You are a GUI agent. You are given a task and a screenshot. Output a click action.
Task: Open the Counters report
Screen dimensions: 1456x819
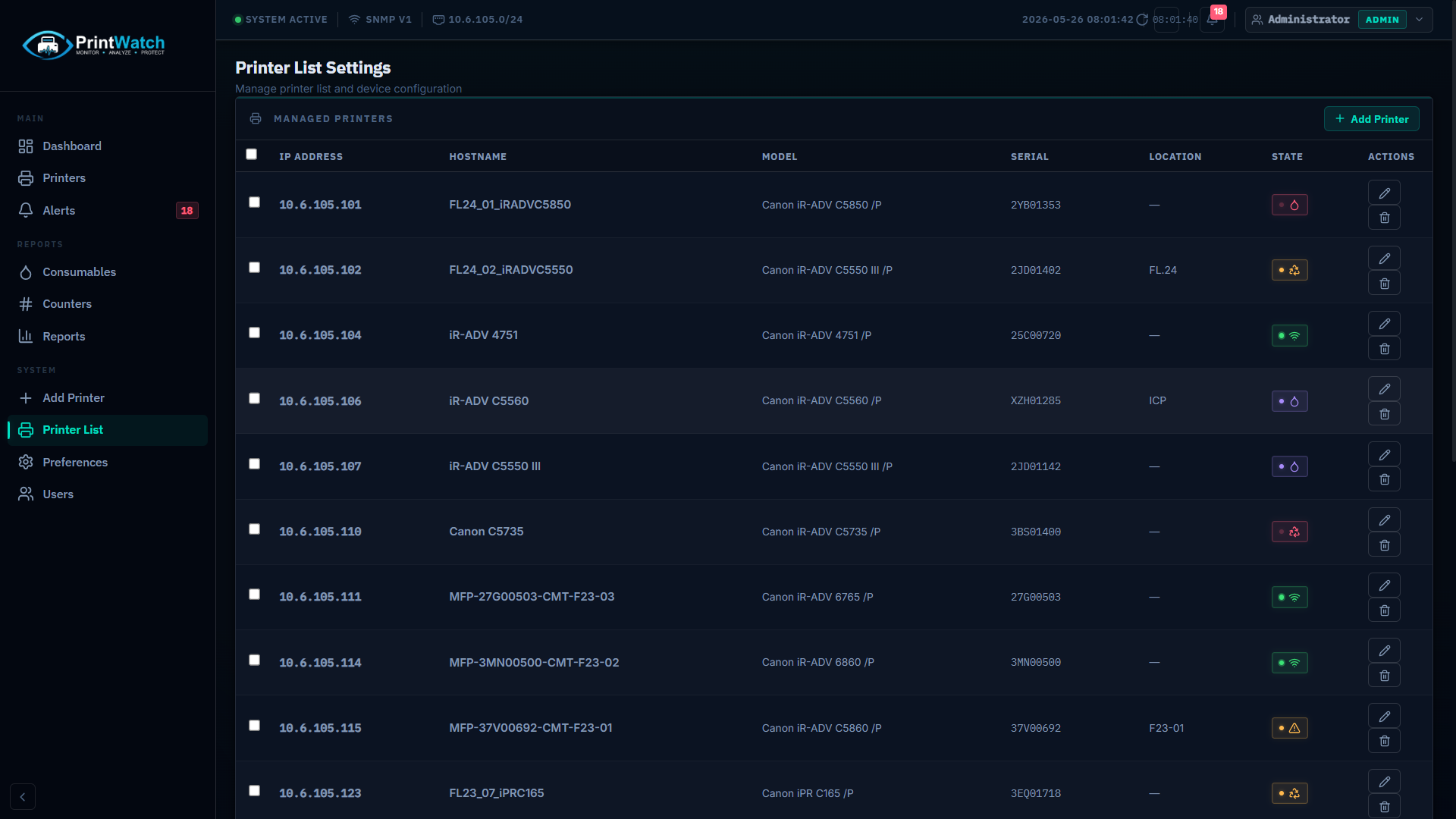tap(108, 304)
